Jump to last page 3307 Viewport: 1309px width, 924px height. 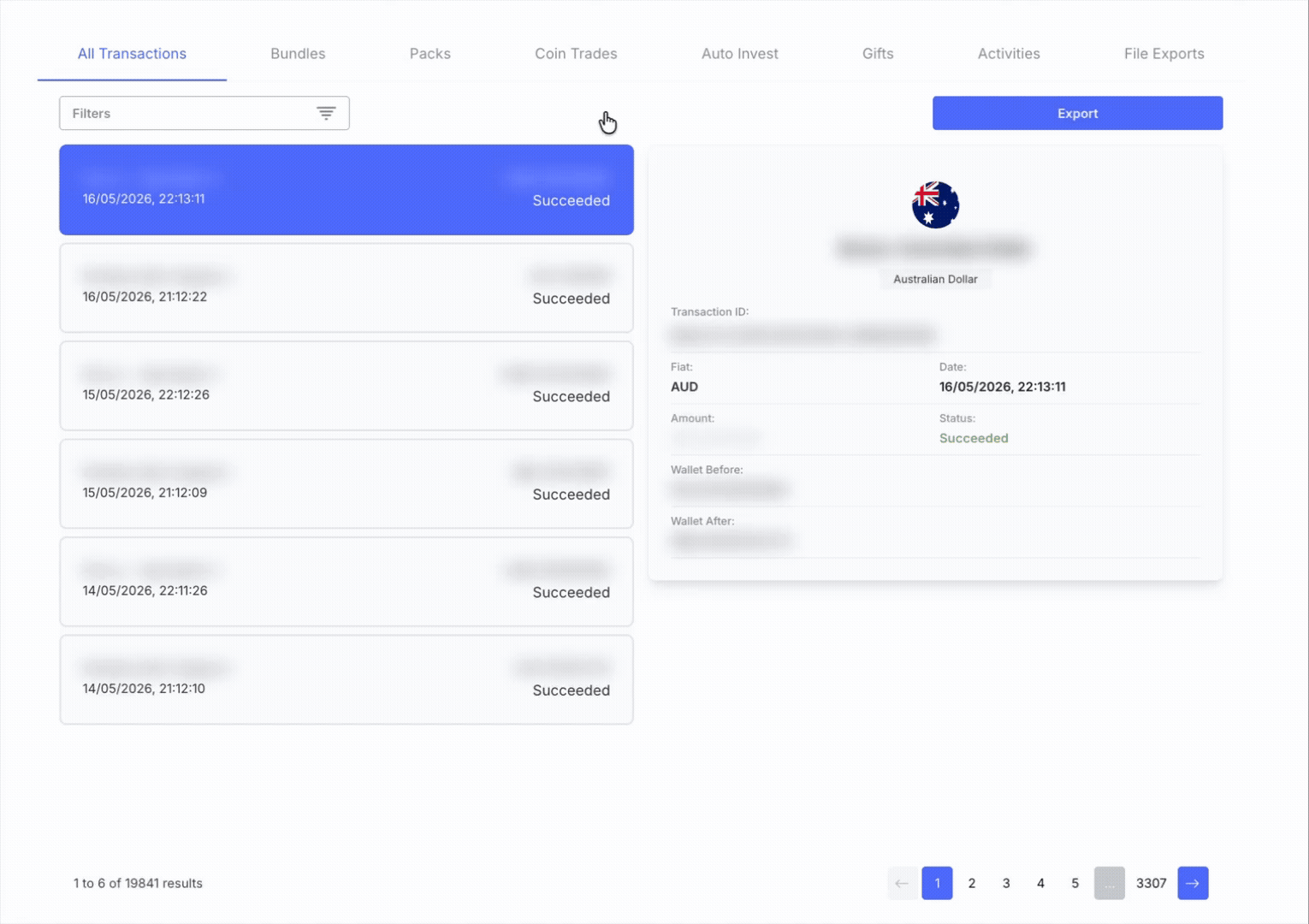tap(1151, 883)
